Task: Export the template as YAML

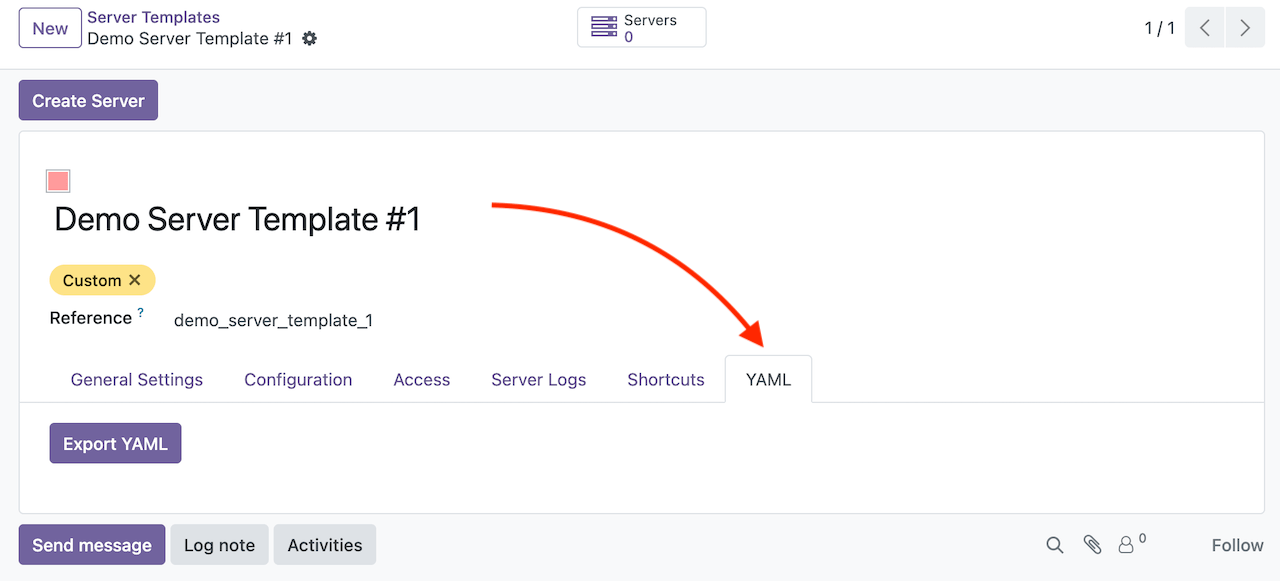Action: [x=115, y=442]
